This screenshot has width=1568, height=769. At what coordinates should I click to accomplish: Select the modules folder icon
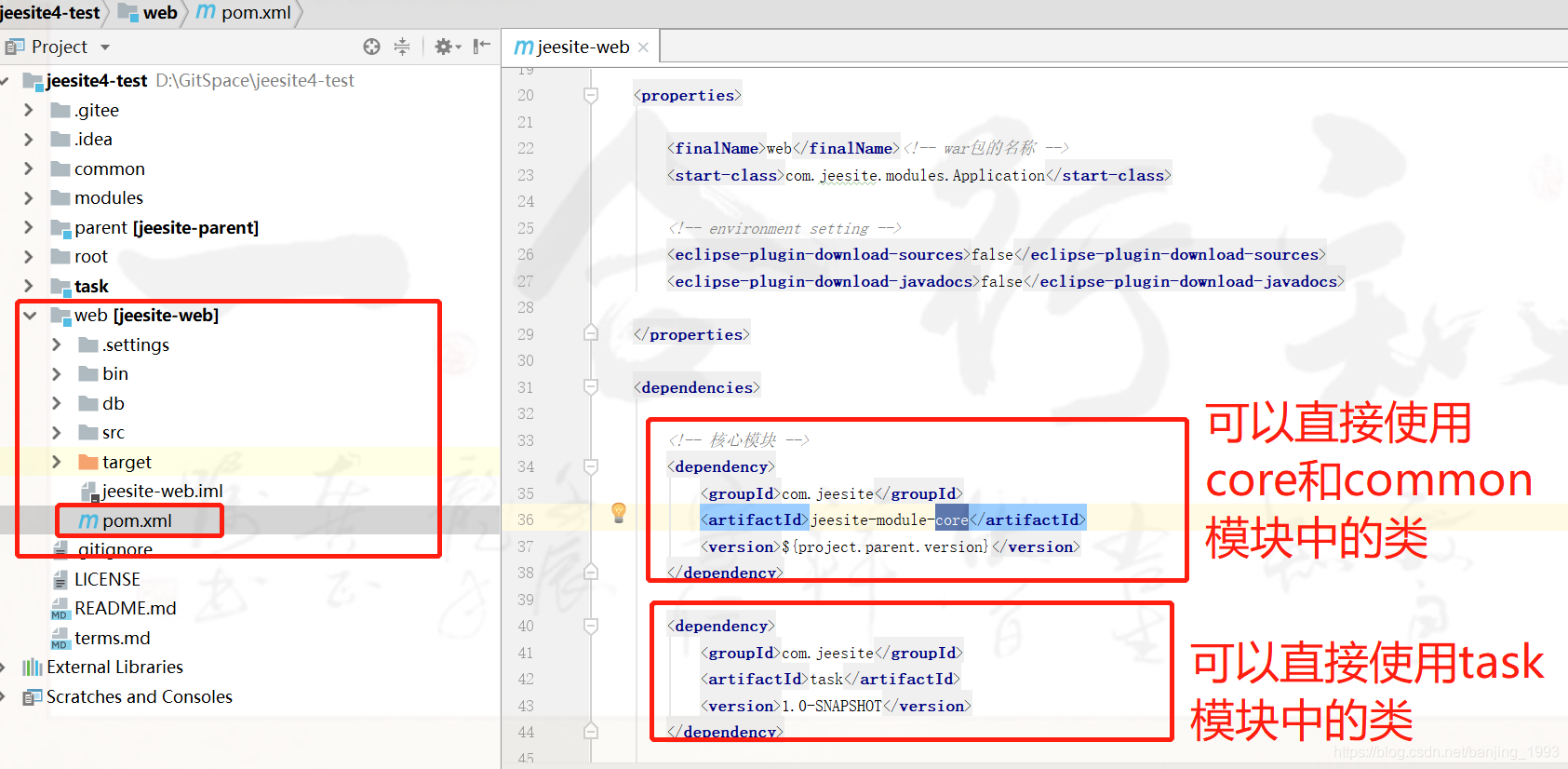point(60,197)
